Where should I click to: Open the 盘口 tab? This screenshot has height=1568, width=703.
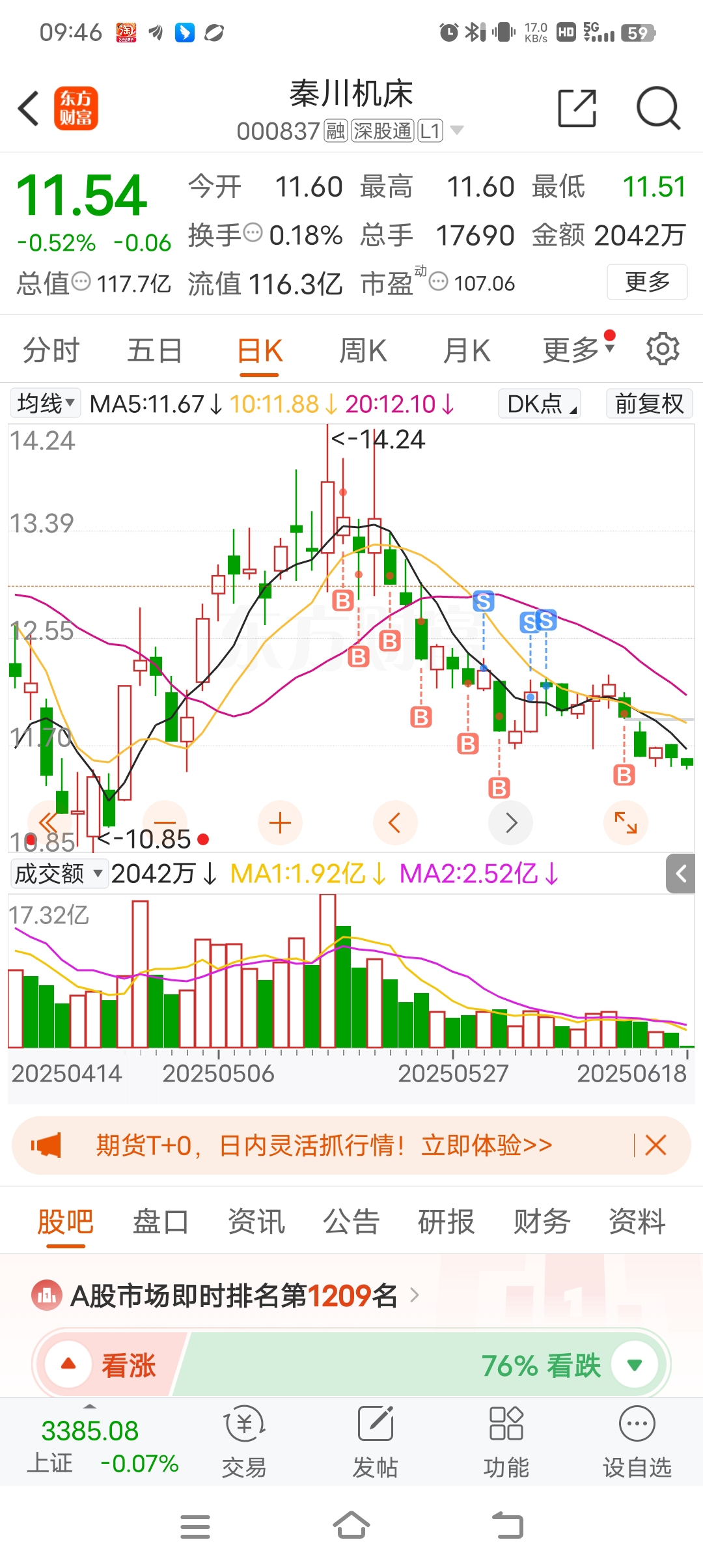161,1222
